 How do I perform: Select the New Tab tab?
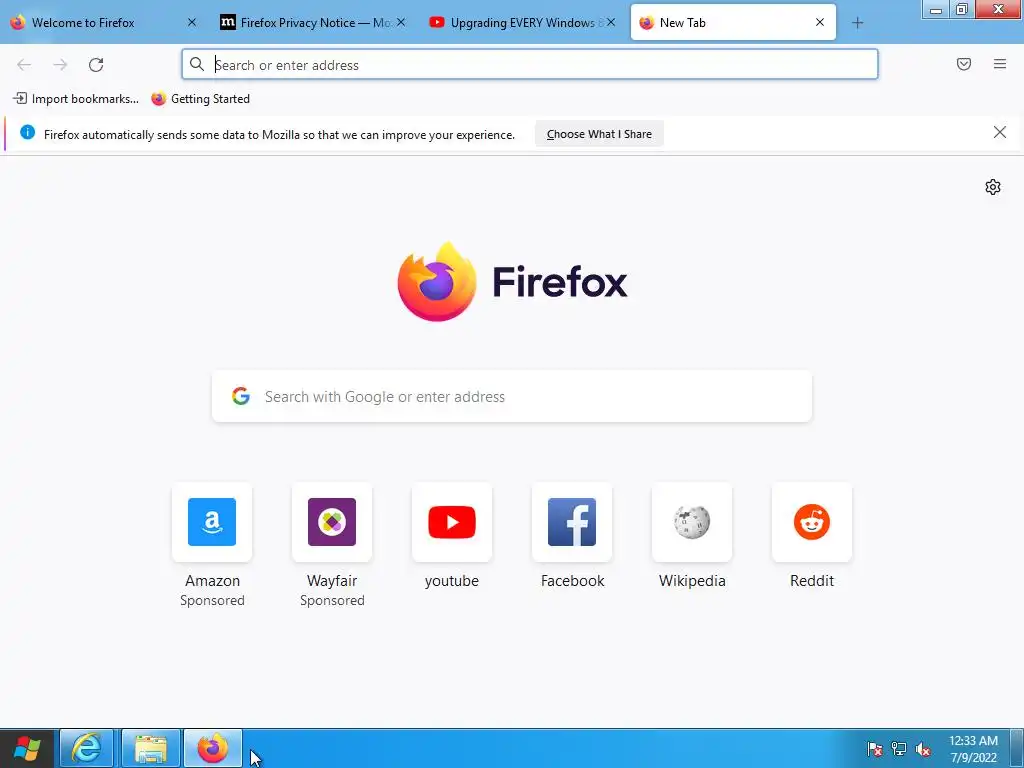click(x=733, y=23)
